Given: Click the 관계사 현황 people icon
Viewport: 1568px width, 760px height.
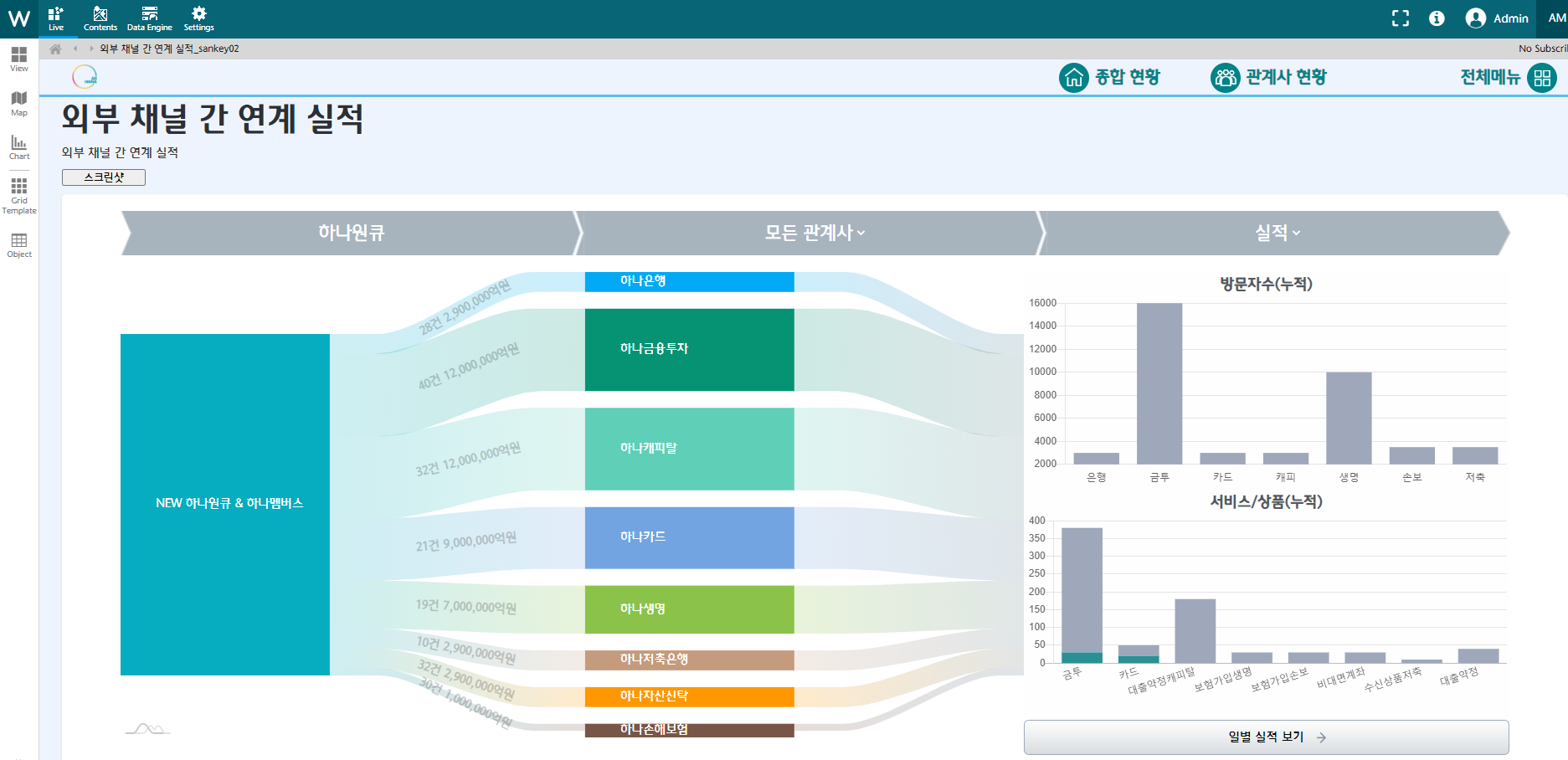Looking at the screenshot, I should [1226, 77].
